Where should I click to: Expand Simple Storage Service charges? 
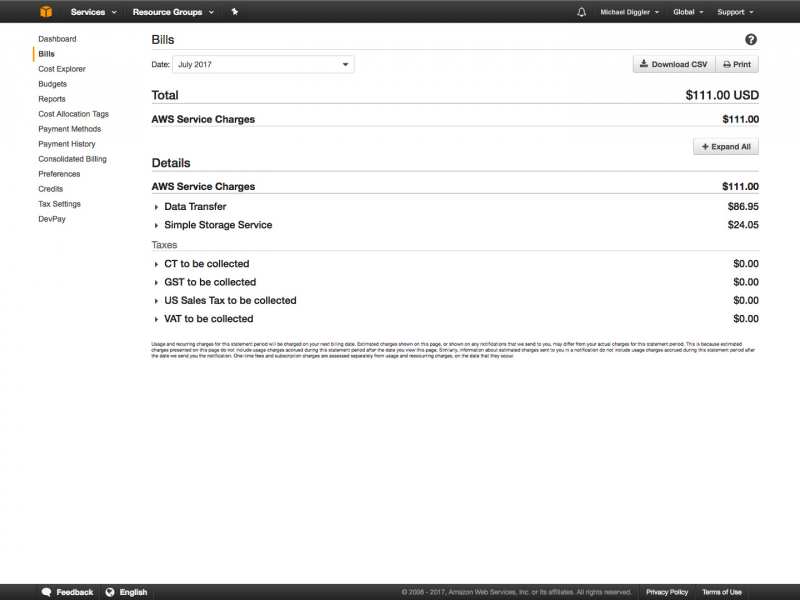[x=217, y=225]
